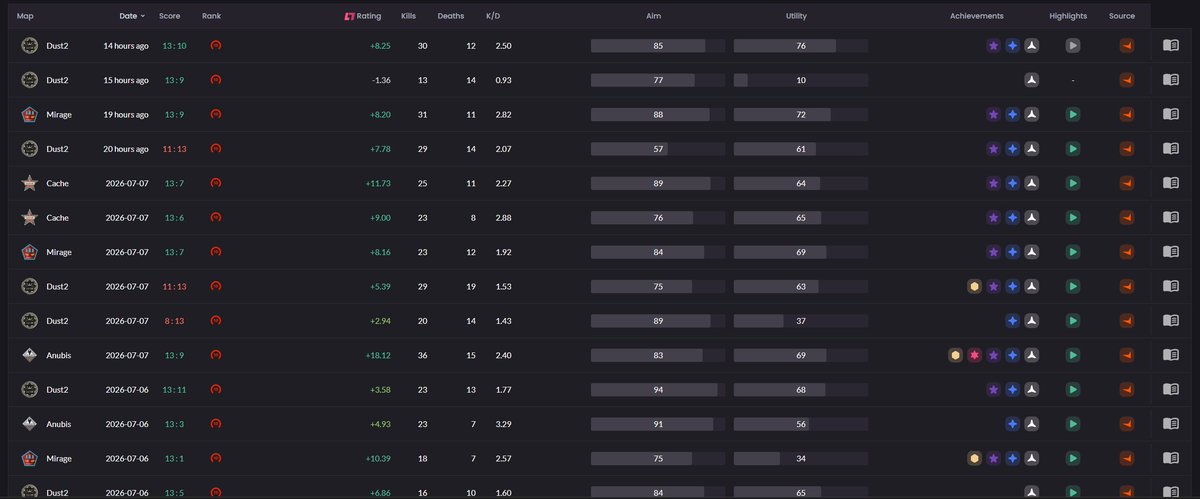
Task: Click FACEIT source icon in the +8.25 row
Action: (x=1126, y=46)
